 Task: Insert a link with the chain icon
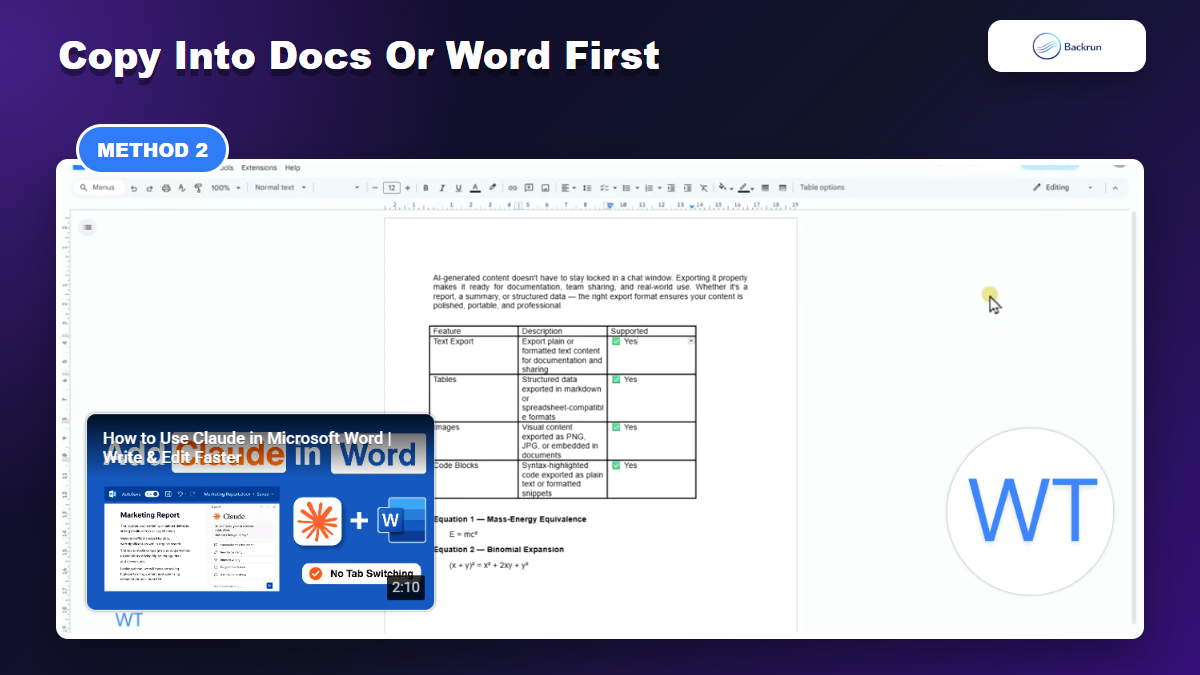(512, 188)
